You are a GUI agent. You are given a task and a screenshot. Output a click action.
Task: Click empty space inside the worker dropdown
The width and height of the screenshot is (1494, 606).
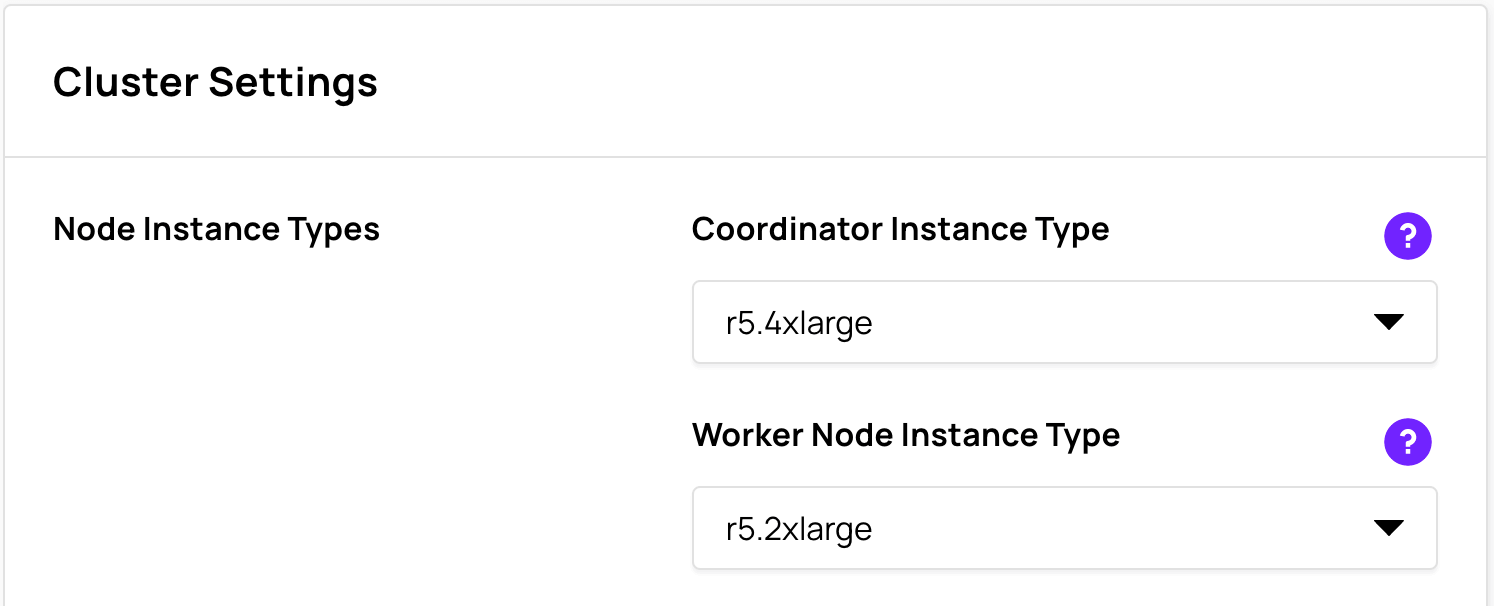tap(1100, 528)
